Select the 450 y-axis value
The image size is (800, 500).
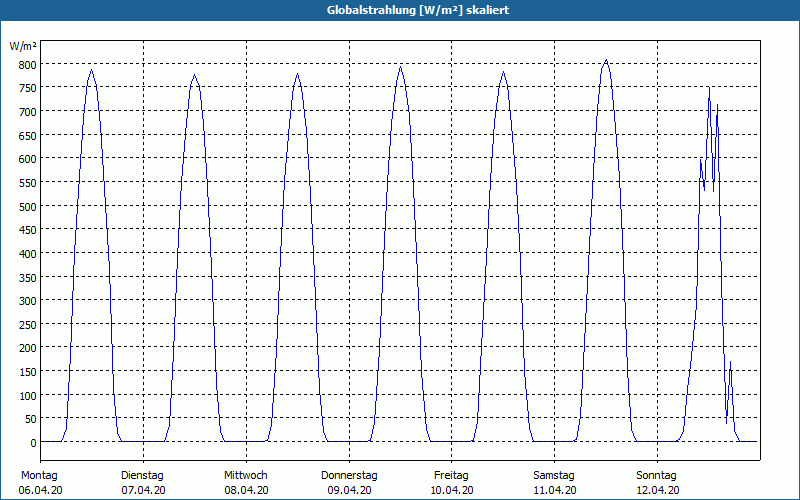(28, 230)
